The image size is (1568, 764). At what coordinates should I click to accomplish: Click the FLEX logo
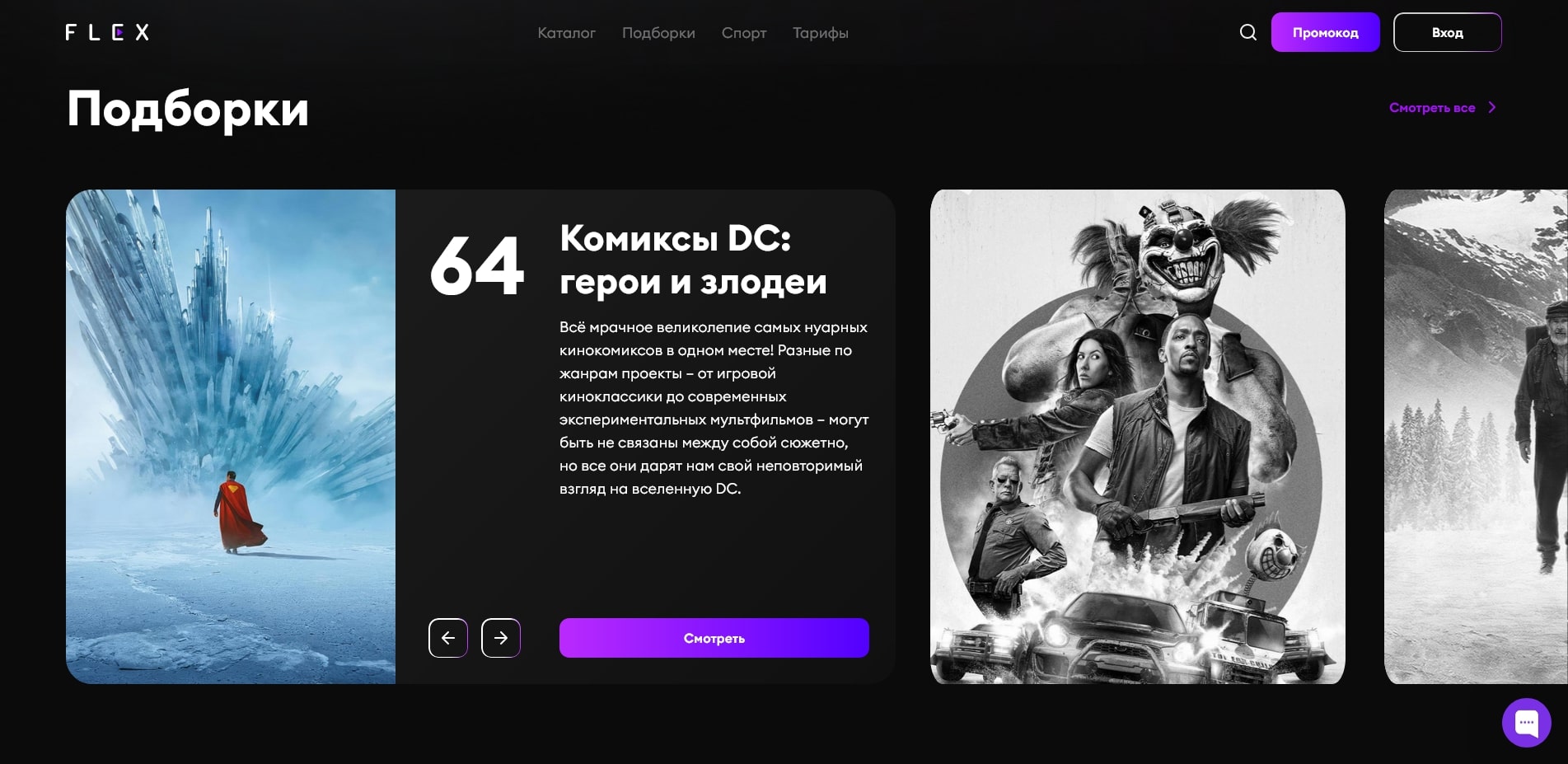point(107,32)
